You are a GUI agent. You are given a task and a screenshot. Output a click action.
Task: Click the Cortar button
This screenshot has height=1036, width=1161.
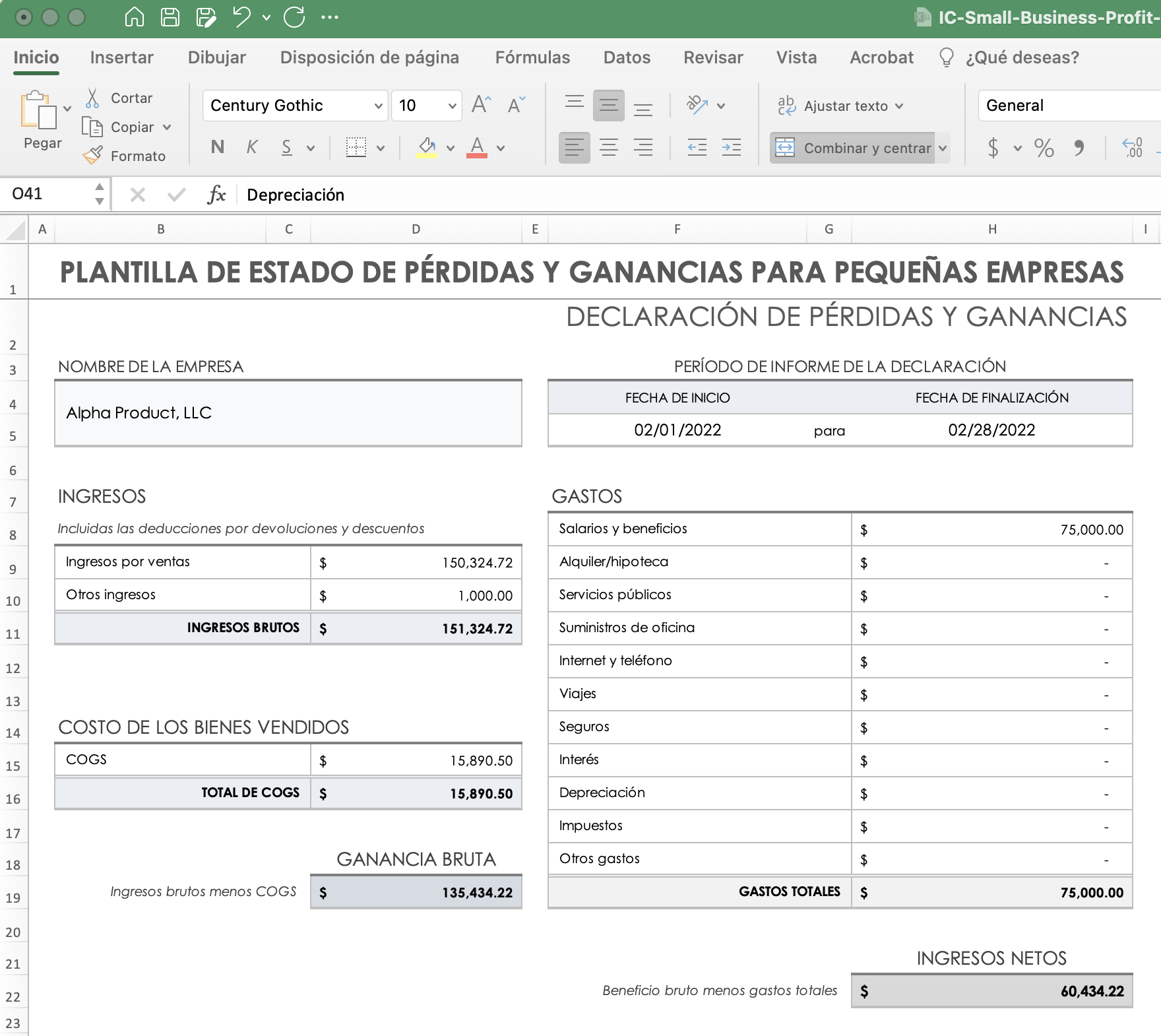coord(119,98)
